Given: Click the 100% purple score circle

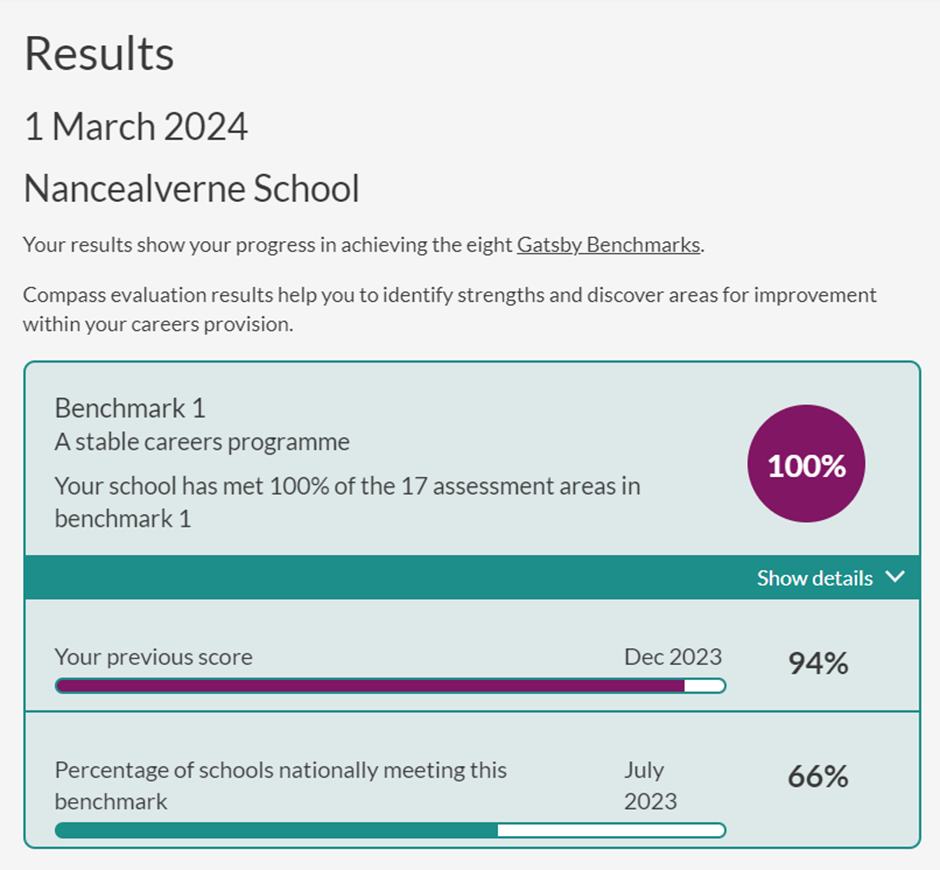Looking at the screenshot, I should click(x=806, y=463).
